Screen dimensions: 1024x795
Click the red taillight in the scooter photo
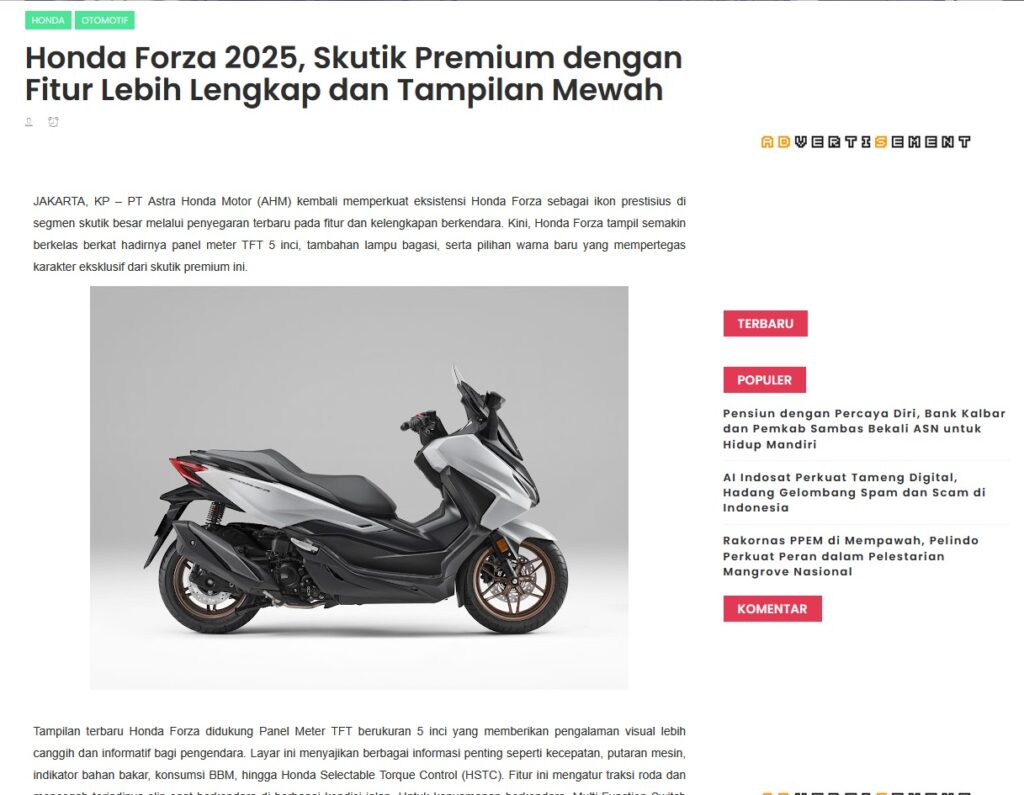click(188, 470)
